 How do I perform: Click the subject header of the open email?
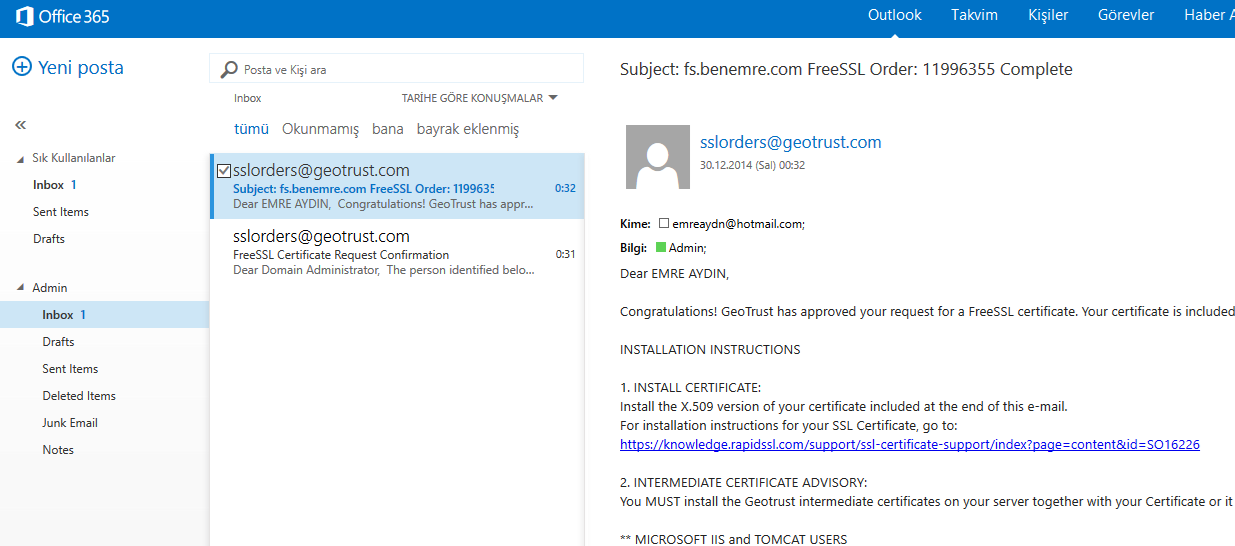[846, 69]
